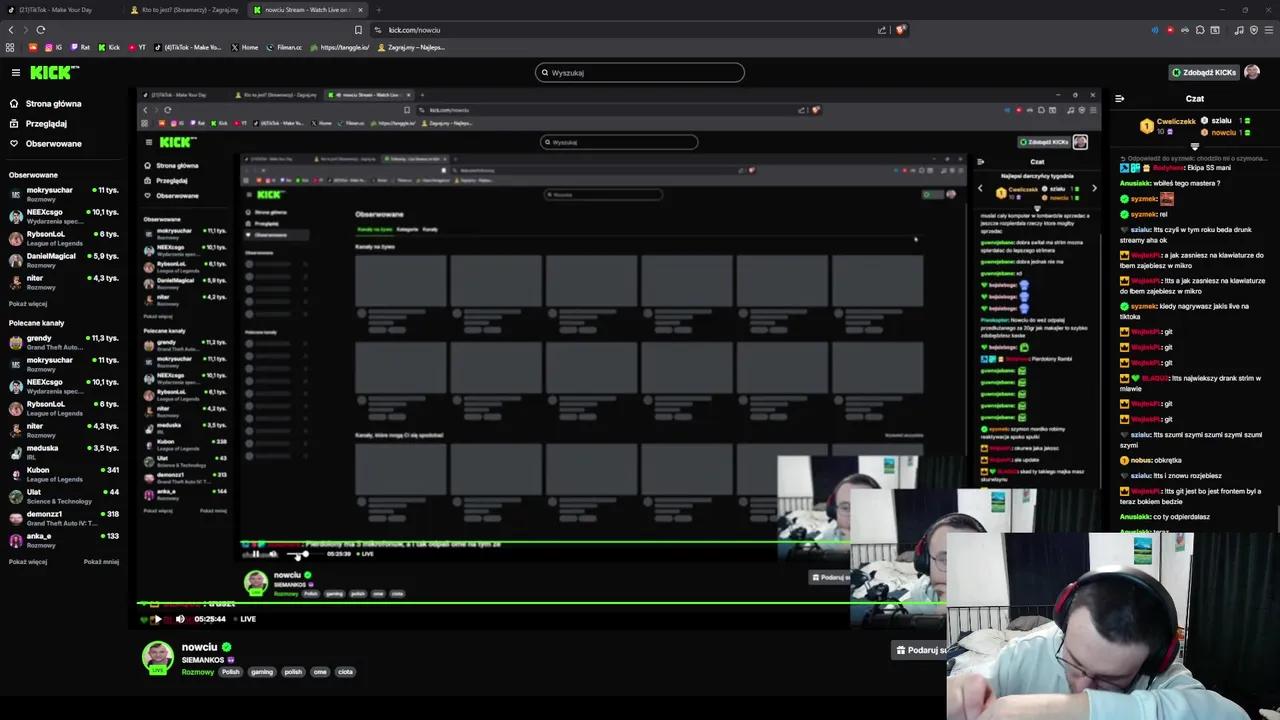Open demonzz1 channel in sidebar
The width and height of the screenshot is (1280, 720).
(x=64, y=518)
